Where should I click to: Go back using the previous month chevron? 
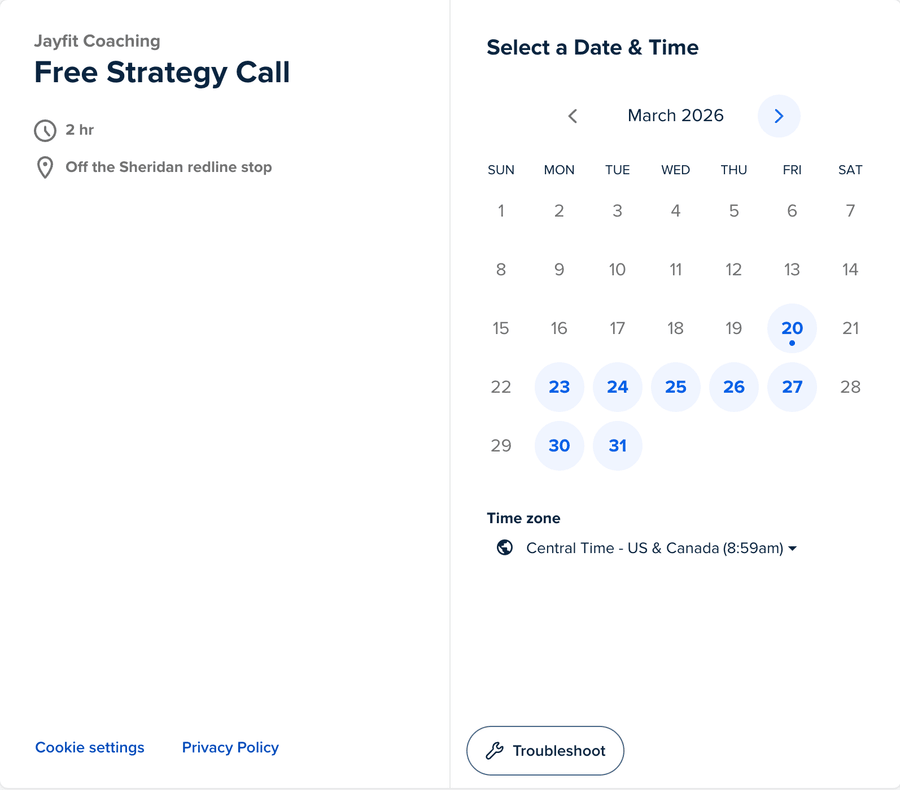click(x=572, y=116)
